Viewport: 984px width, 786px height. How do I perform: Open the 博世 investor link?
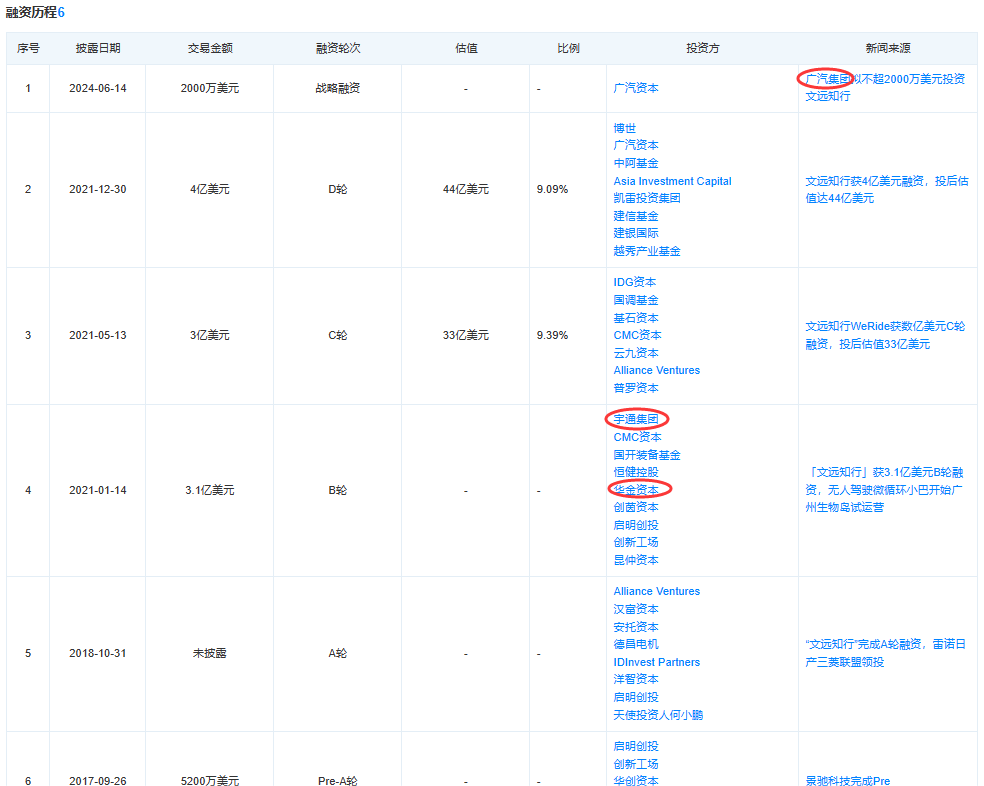624,128
